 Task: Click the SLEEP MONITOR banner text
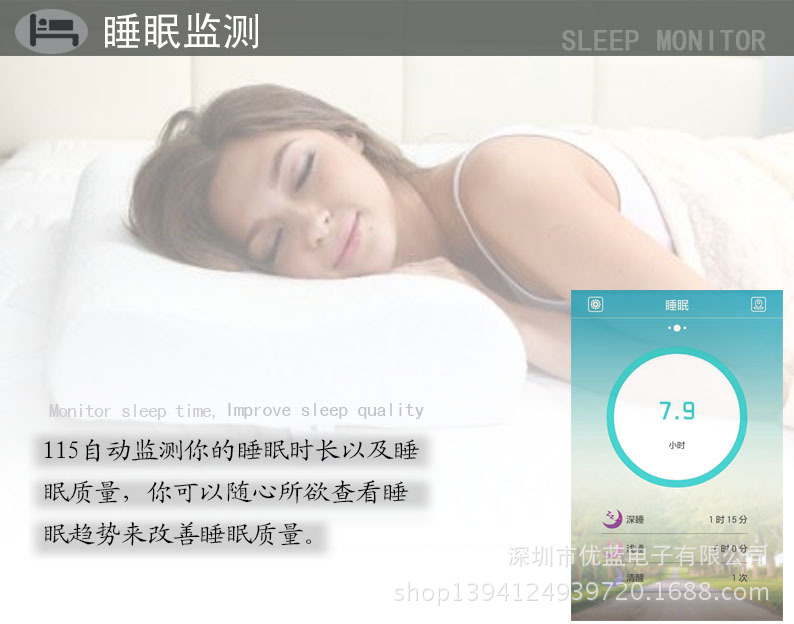(663, 41)
